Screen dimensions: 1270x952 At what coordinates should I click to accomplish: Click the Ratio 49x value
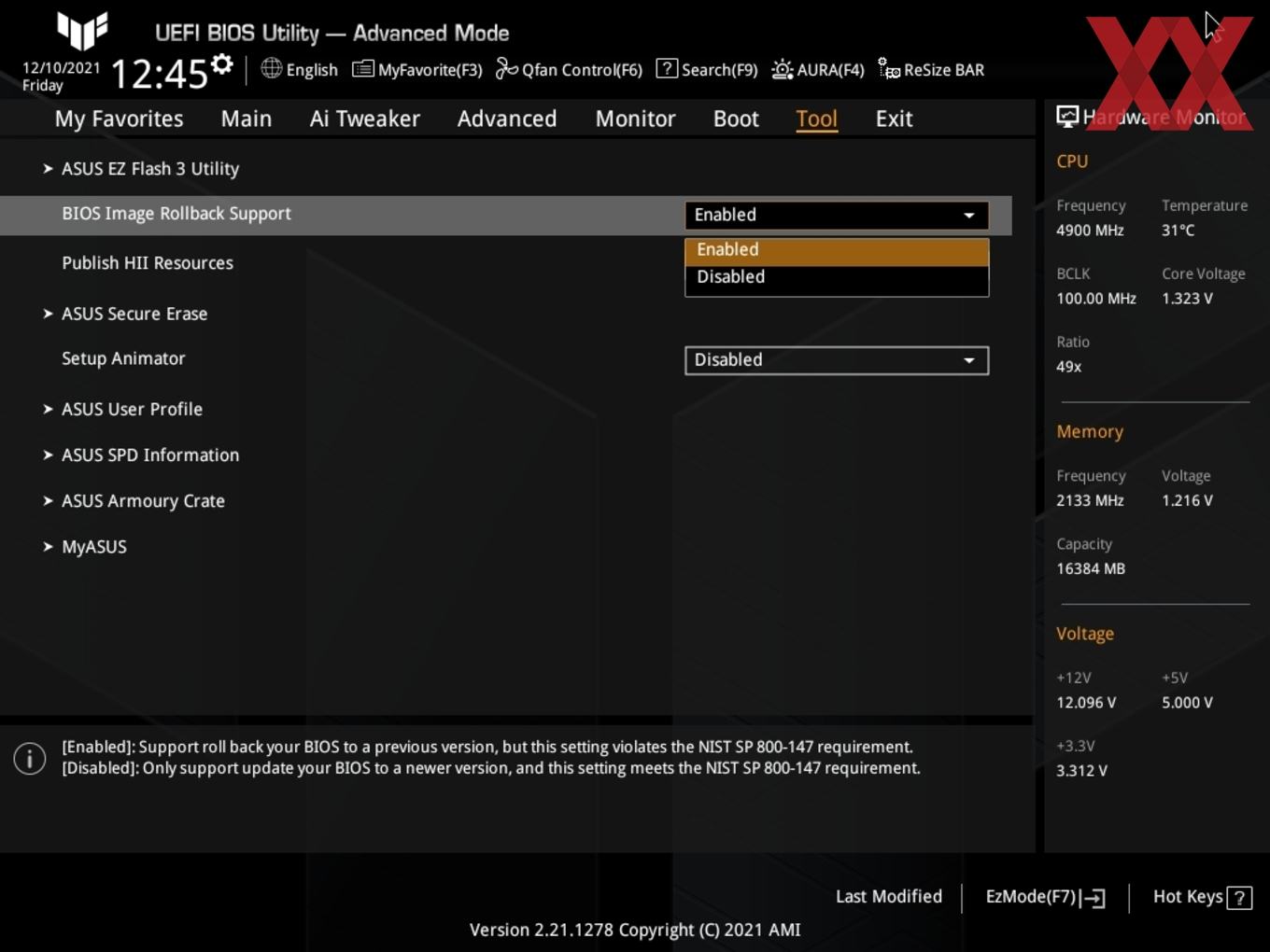pos(1069,367)
